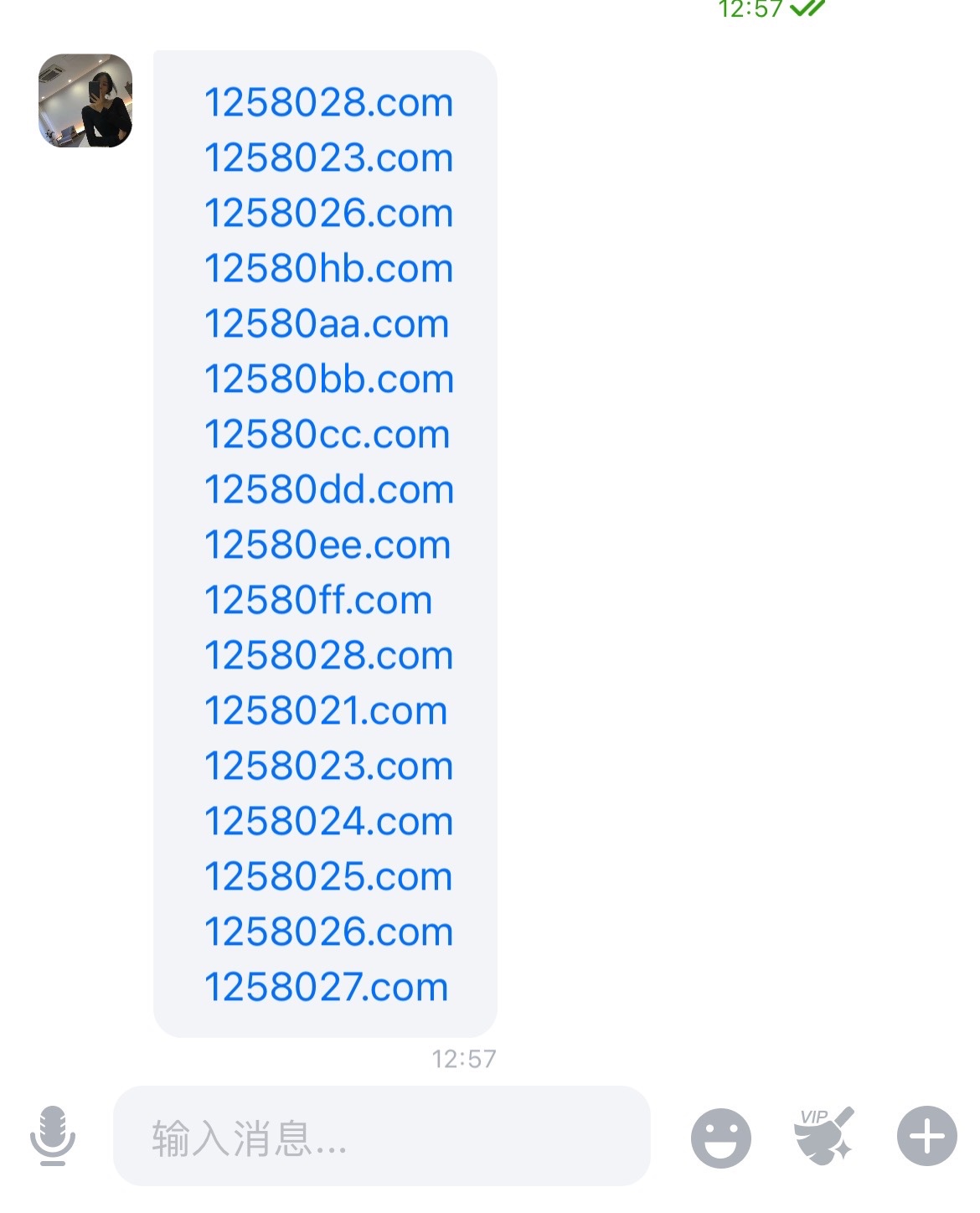Open the 12580cc.com link

click(327, 435)
